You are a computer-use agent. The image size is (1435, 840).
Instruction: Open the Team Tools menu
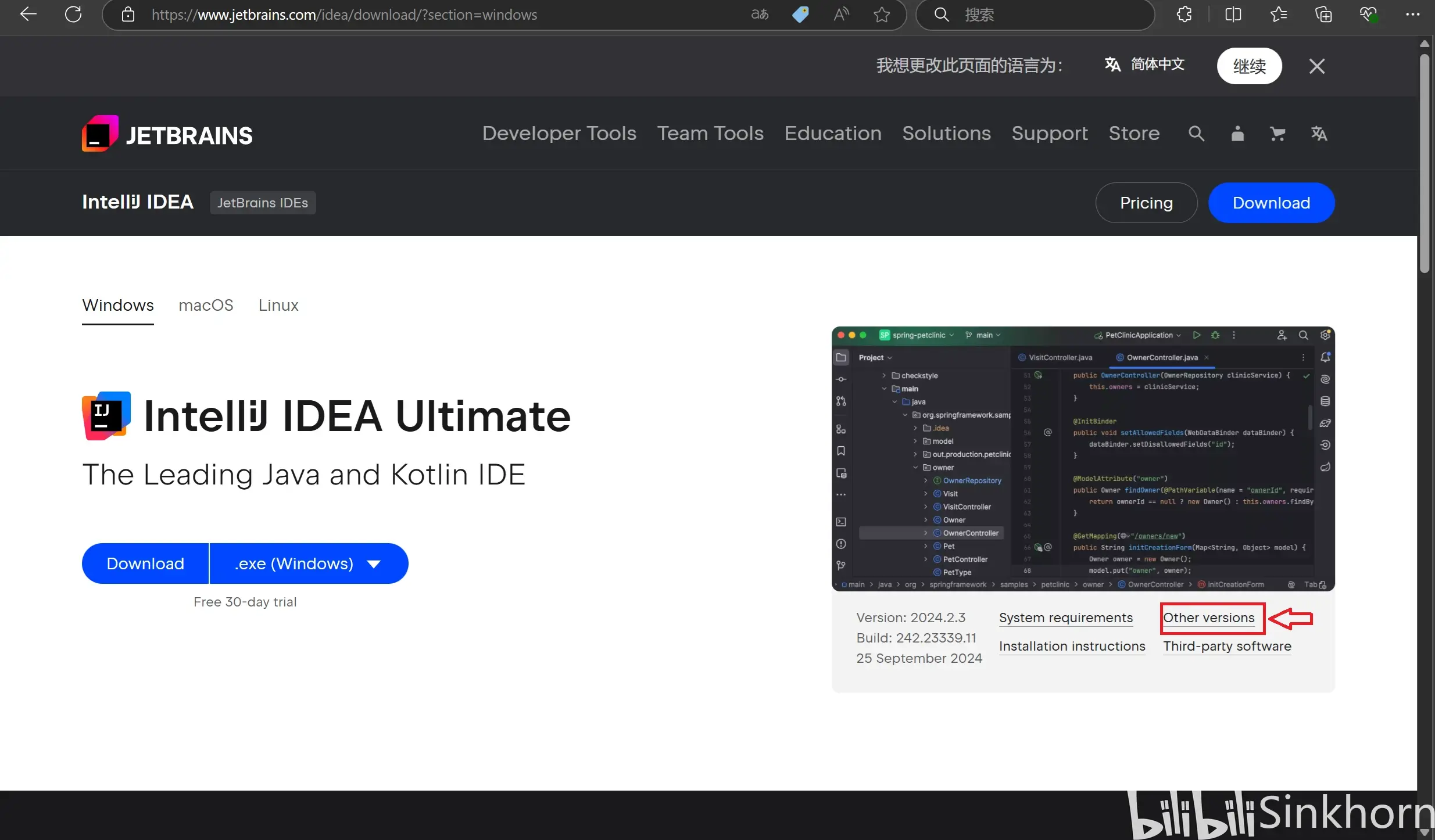710,134
